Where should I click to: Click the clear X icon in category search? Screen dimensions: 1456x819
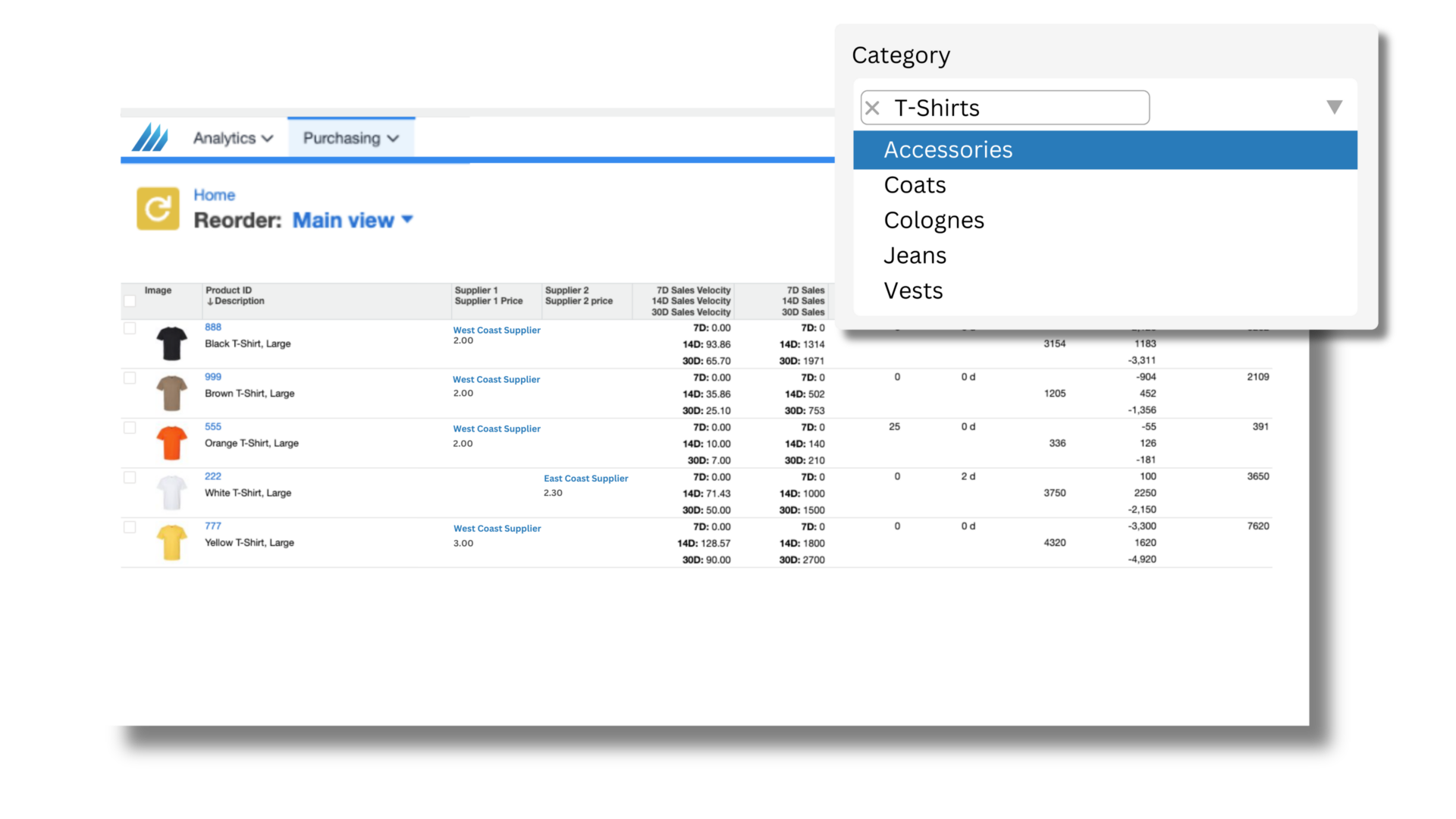coord(873,107)
